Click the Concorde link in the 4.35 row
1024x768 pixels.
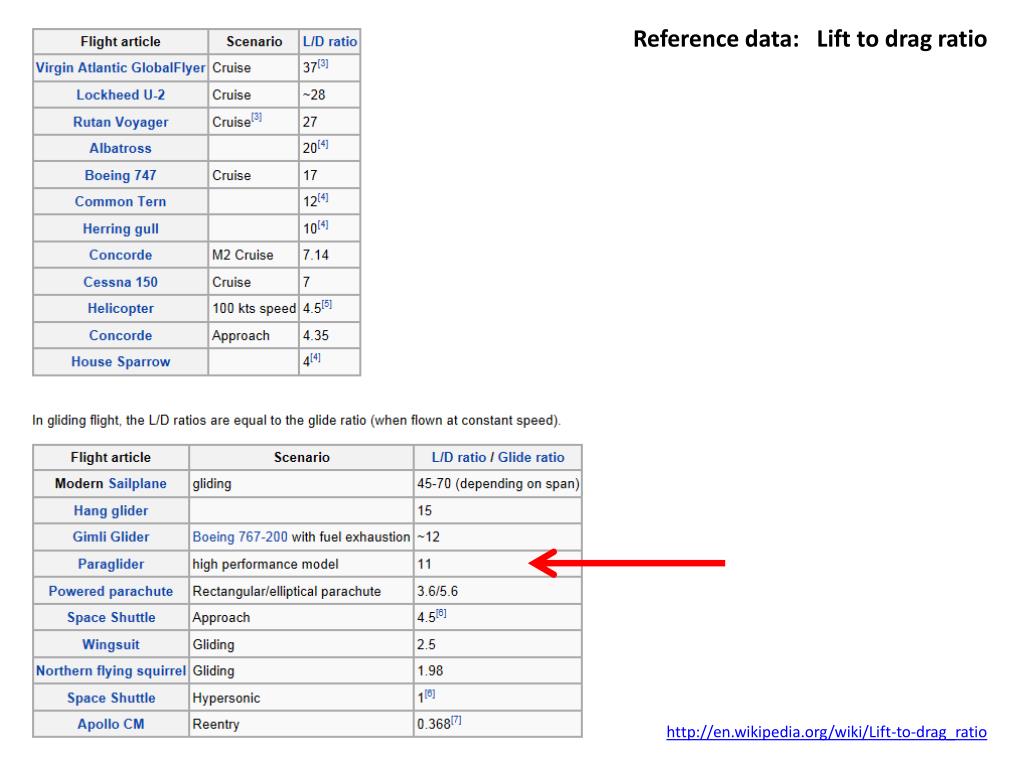click(120, 336)
